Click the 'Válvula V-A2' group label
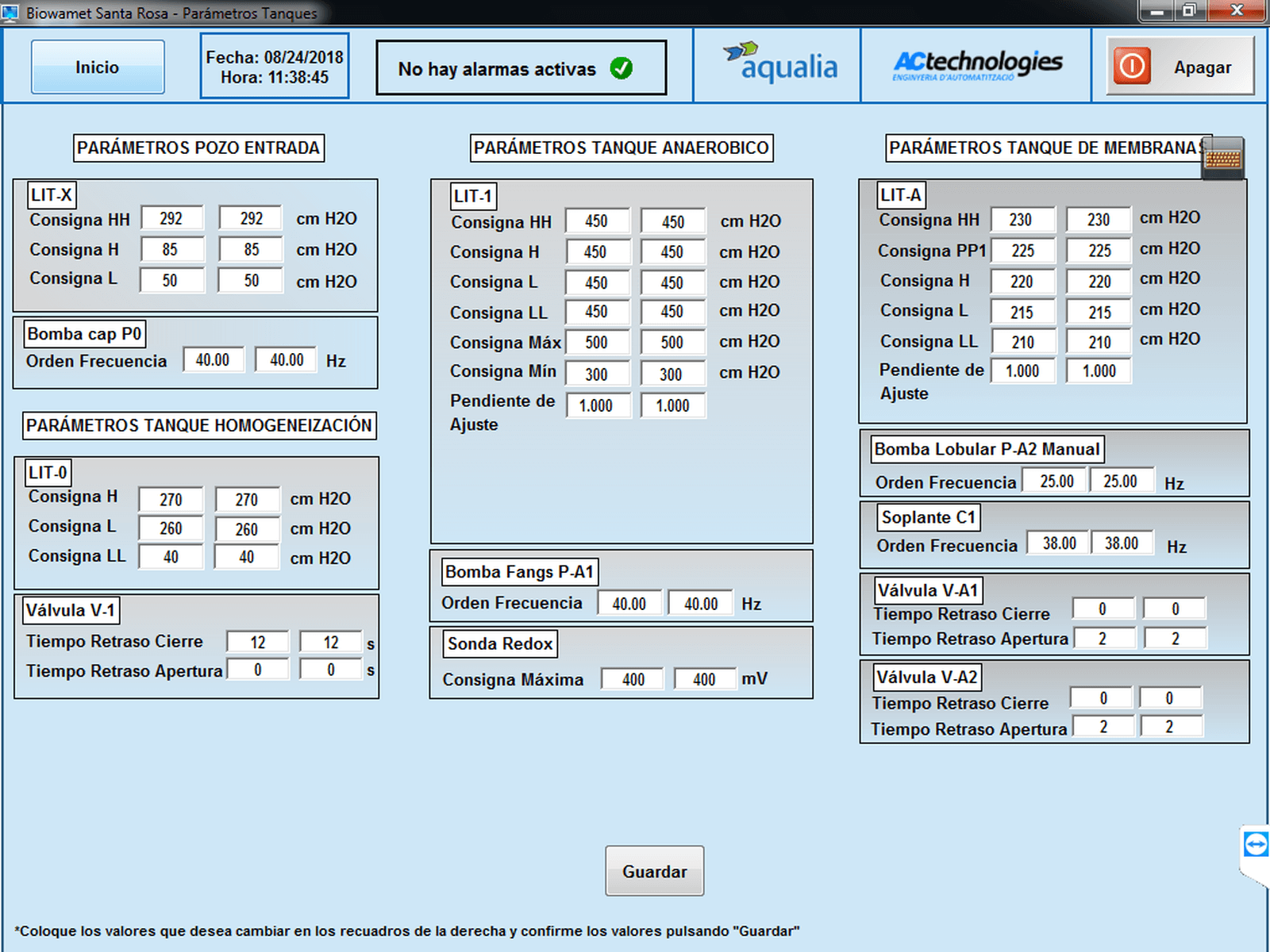The height and width of the screenshot is (952, 1270). click(x=927, y=678)
